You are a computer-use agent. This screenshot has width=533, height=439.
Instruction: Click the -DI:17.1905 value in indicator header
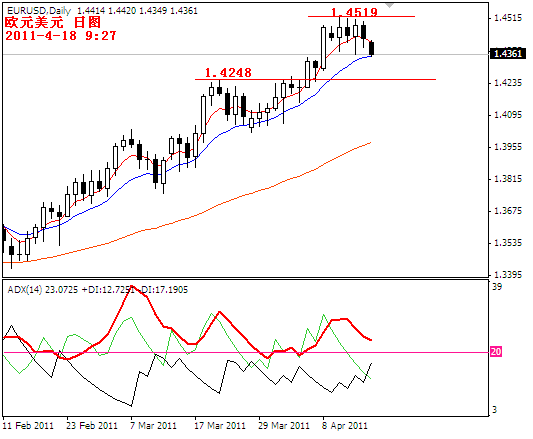(x=164, y=290)
